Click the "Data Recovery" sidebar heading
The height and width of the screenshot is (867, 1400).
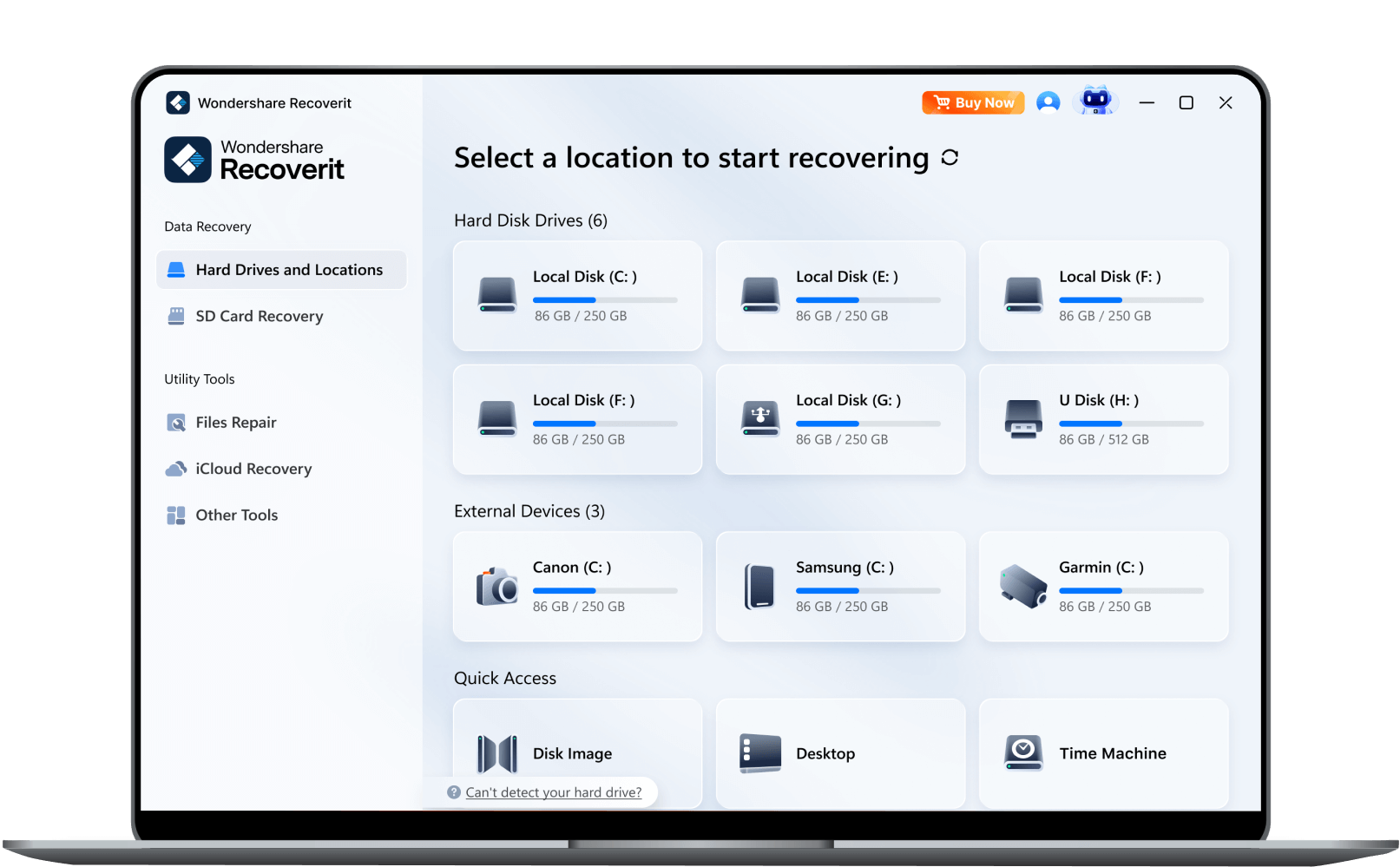[207, 227]
